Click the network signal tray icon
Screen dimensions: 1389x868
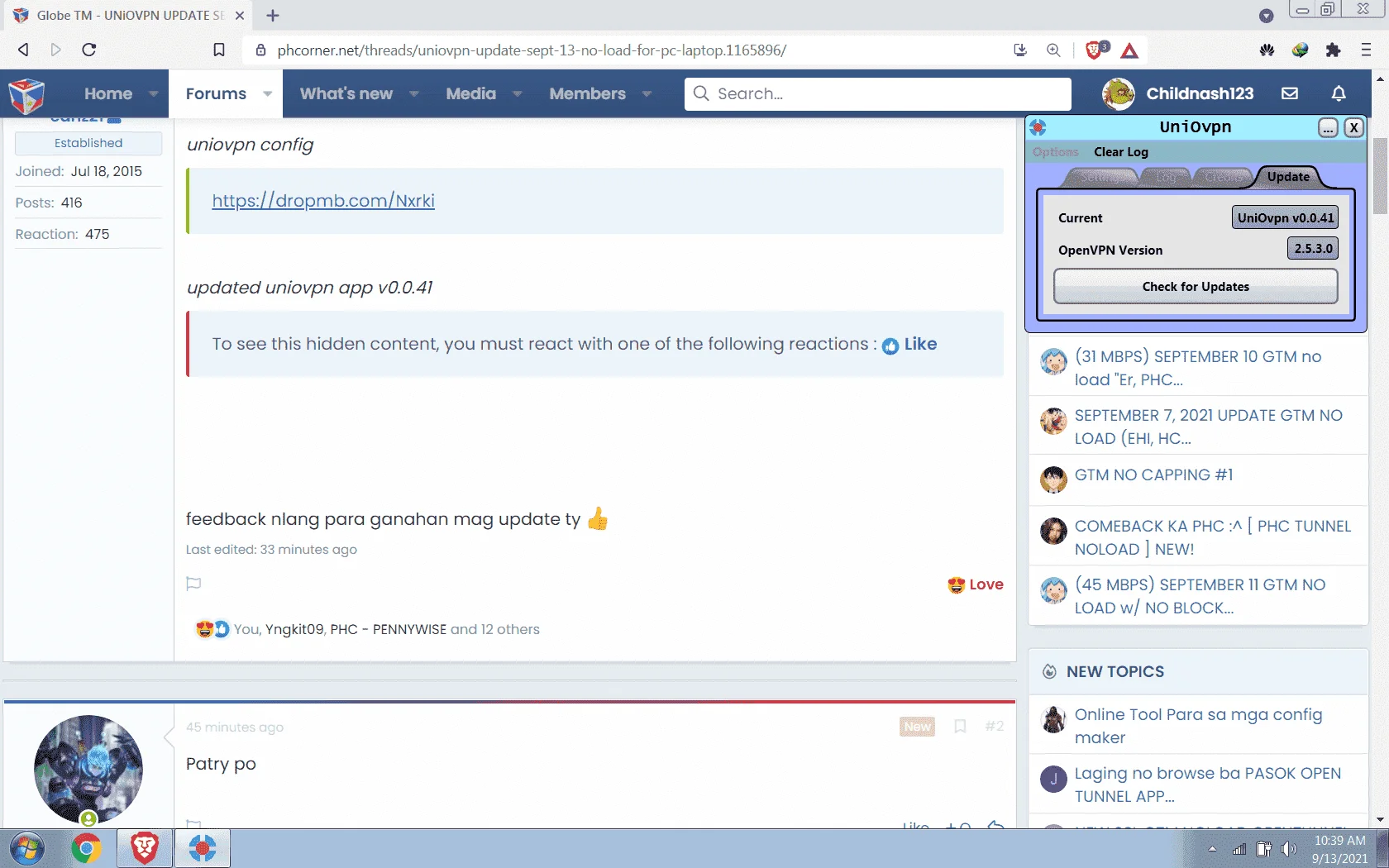click(x=1239, y=849)
